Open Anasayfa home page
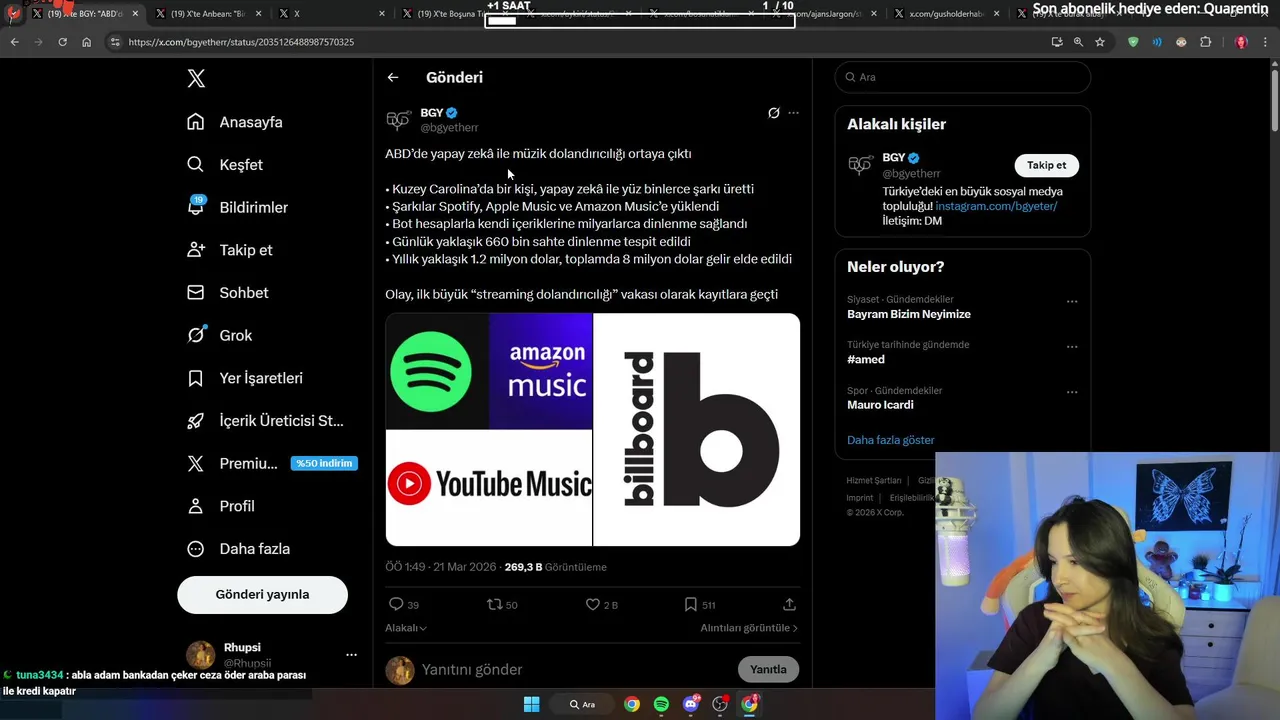This screenshot has height=720, width=1280. point(235,122)
